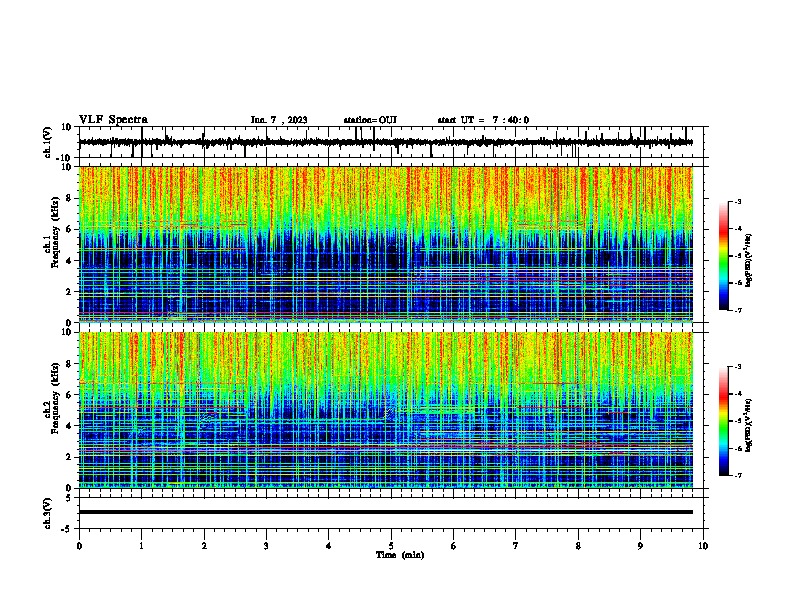Click the "-7" label on ch.2 color scale
The width and height of the screenshot is (792, 612).
(738, 475)
